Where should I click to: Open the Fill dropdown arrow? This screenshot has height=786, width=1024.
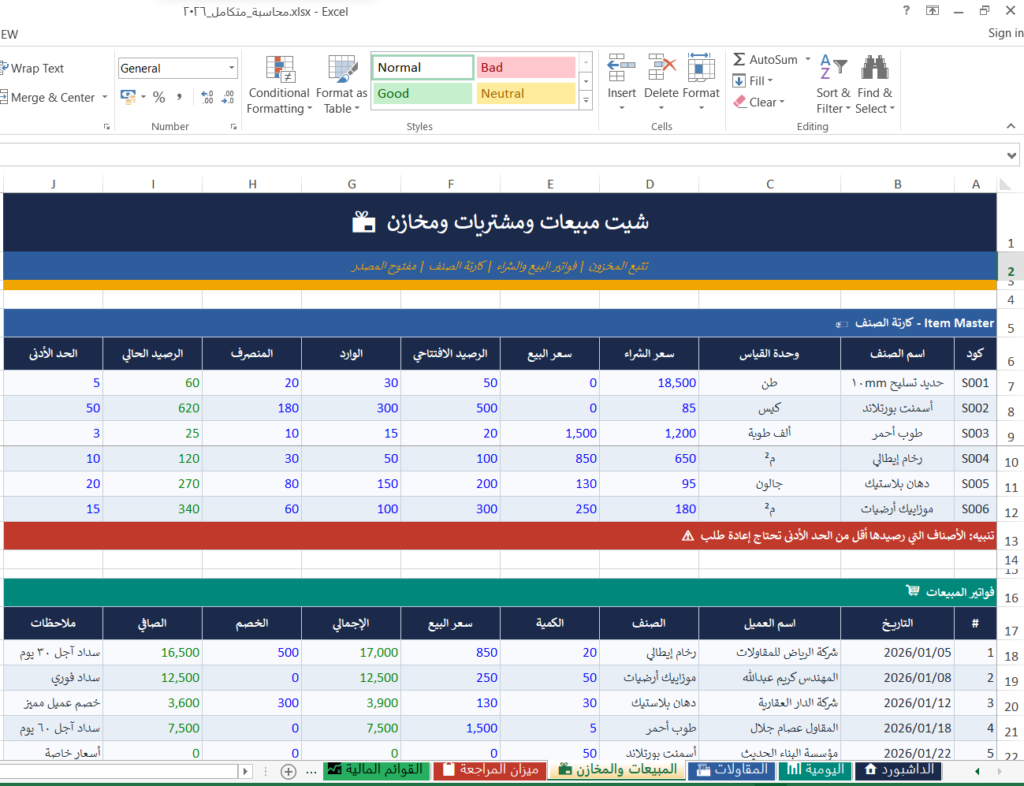pos(770,81)
